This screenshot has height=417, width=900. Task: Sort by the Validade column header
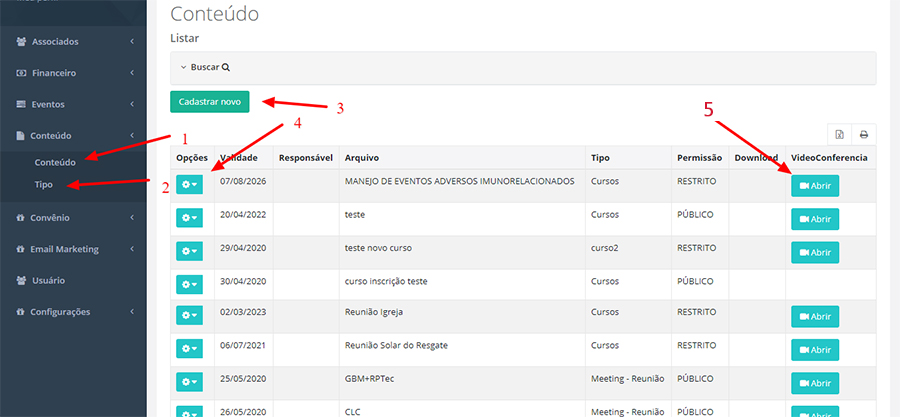pyautogui.click(x=240, y=158)
